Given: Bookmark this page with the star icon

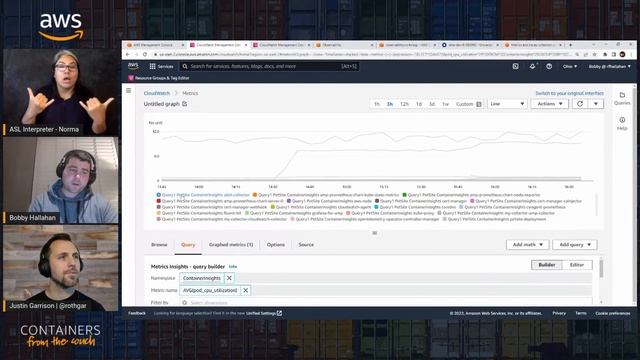Looking at the screenshot, I should click(x=594, y=54).
